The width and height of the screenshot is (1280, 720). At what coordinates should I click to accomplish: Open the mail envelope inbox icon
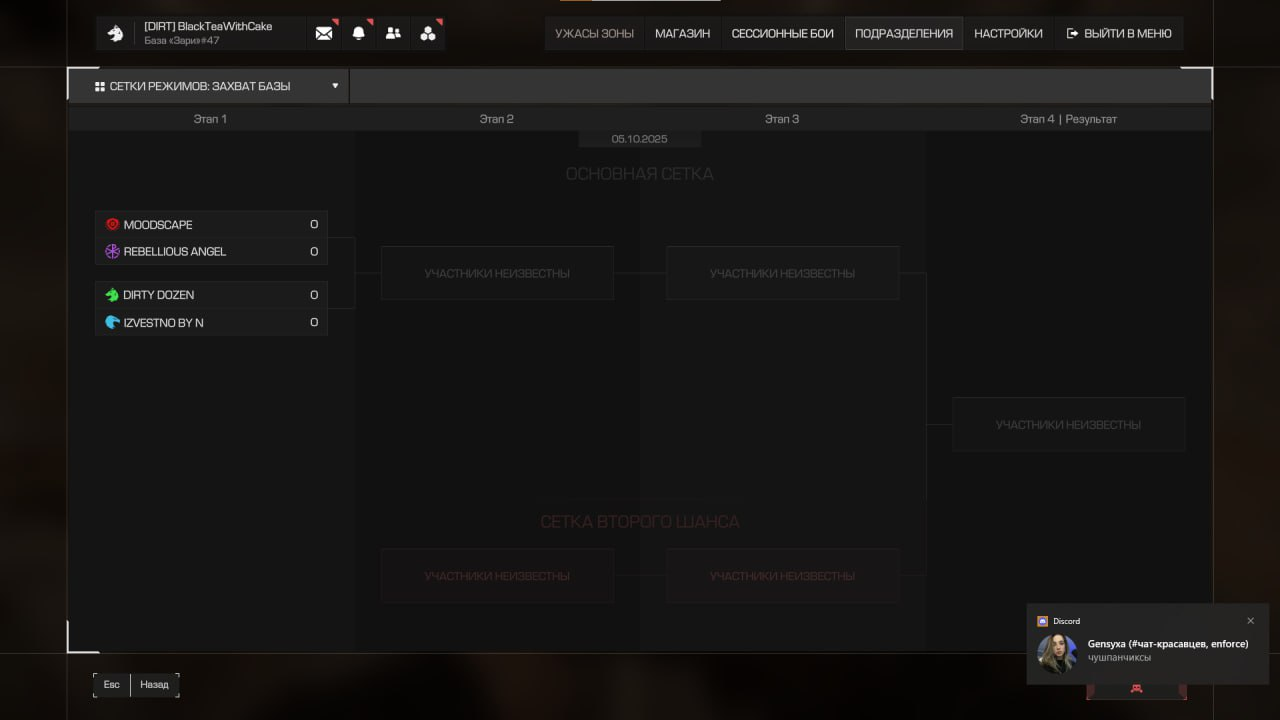[x=324, y=33]
